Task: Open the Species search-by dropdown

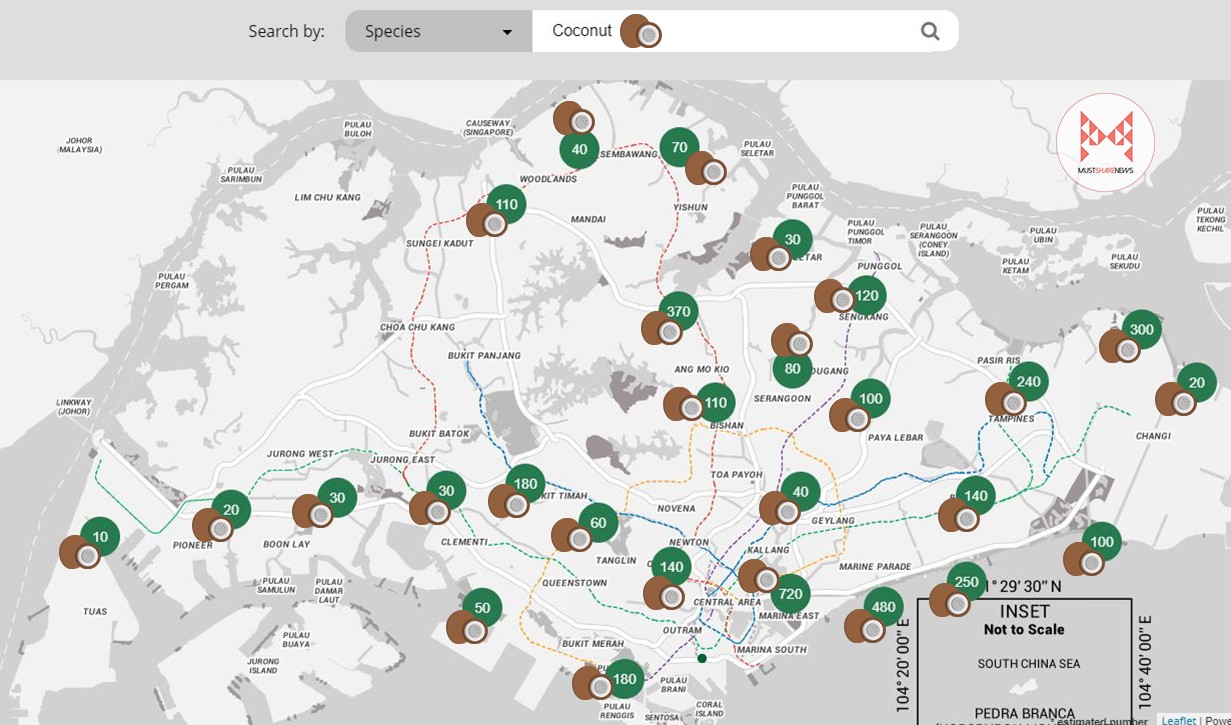Action: pyautogui.click(x=438, y=31)
